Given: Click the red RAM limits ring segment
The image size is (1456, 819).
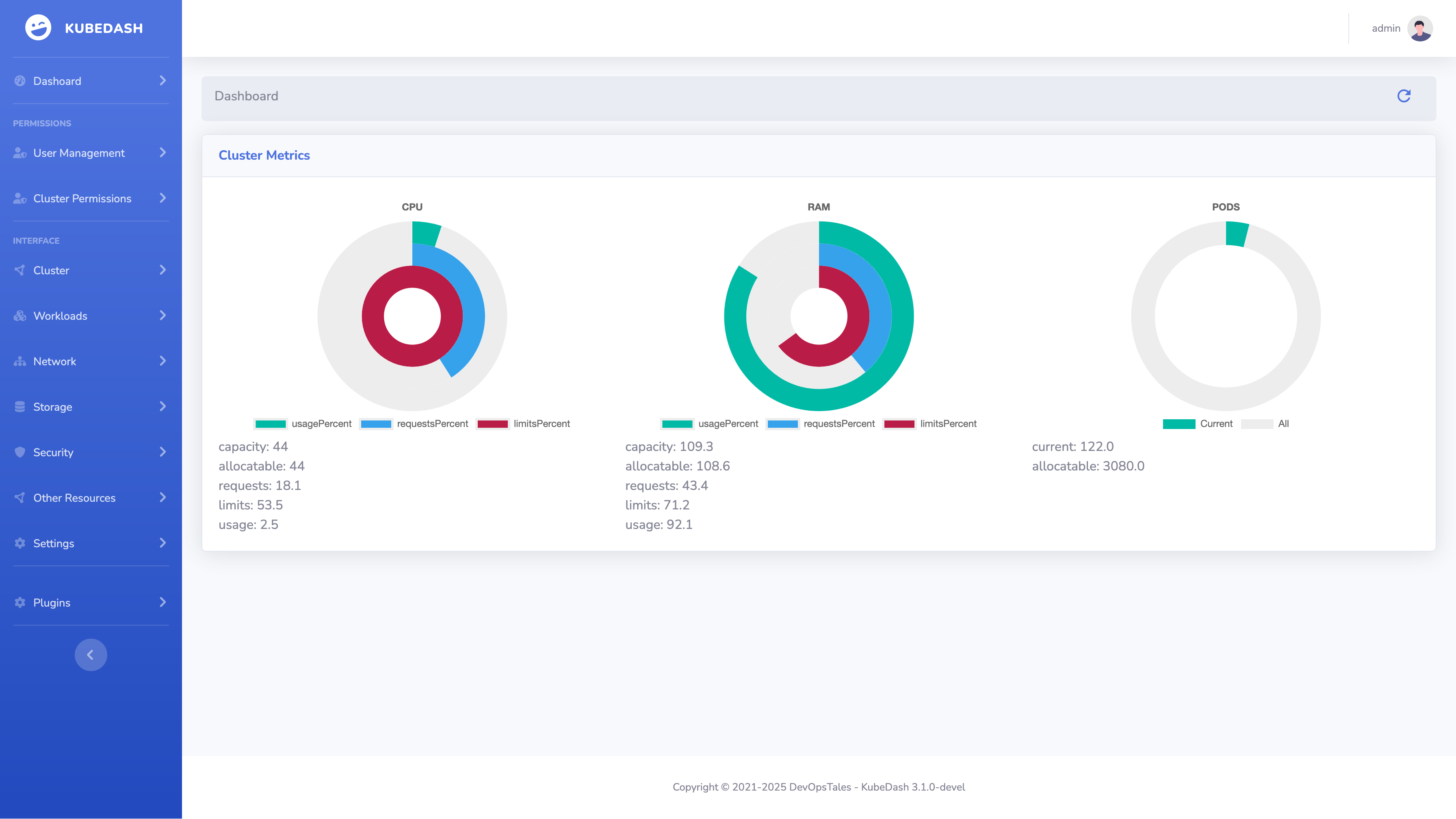Looking at the screenshot, I should click(x=858, y=316).
